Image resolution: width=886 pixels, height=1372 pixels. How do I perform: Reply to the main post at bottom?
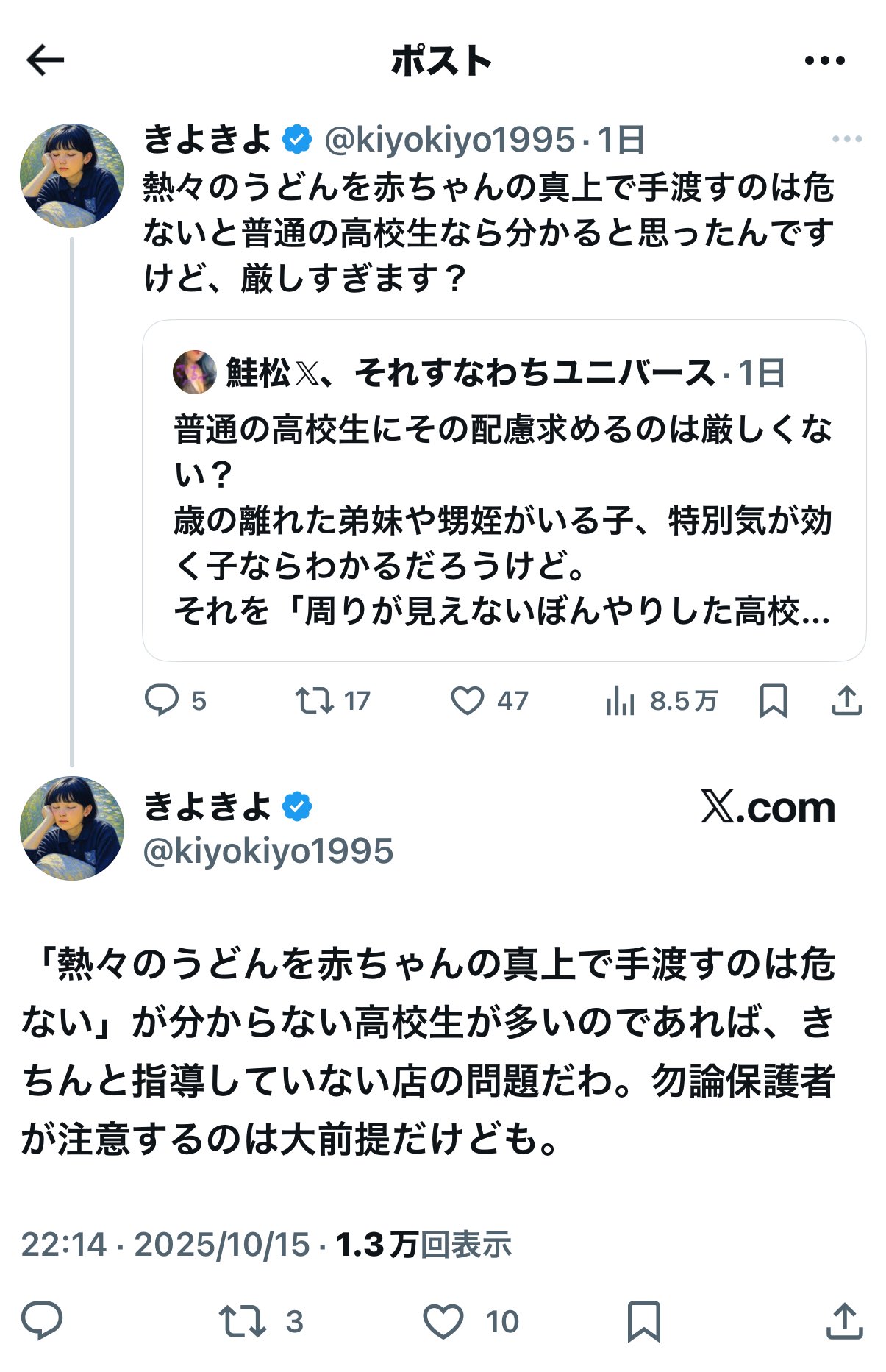(x=42, y=1321)
